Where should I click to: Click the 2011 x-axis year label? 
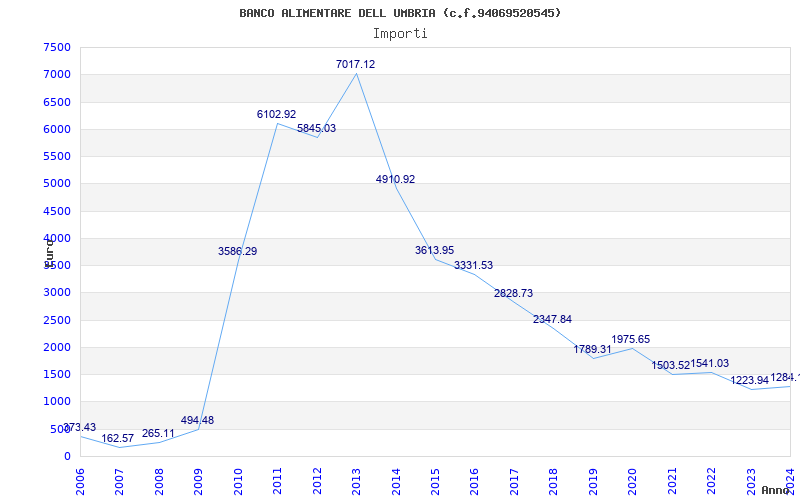(x=278, y=482)
